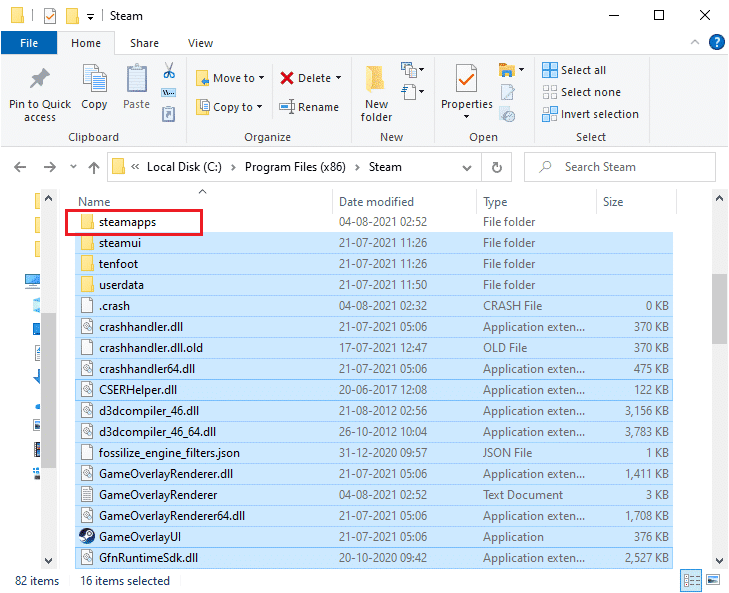Image resolution: width=729 pixels, height=593 pixels.
Task: Go up one folder level
Action: click(x=94, y=167)
